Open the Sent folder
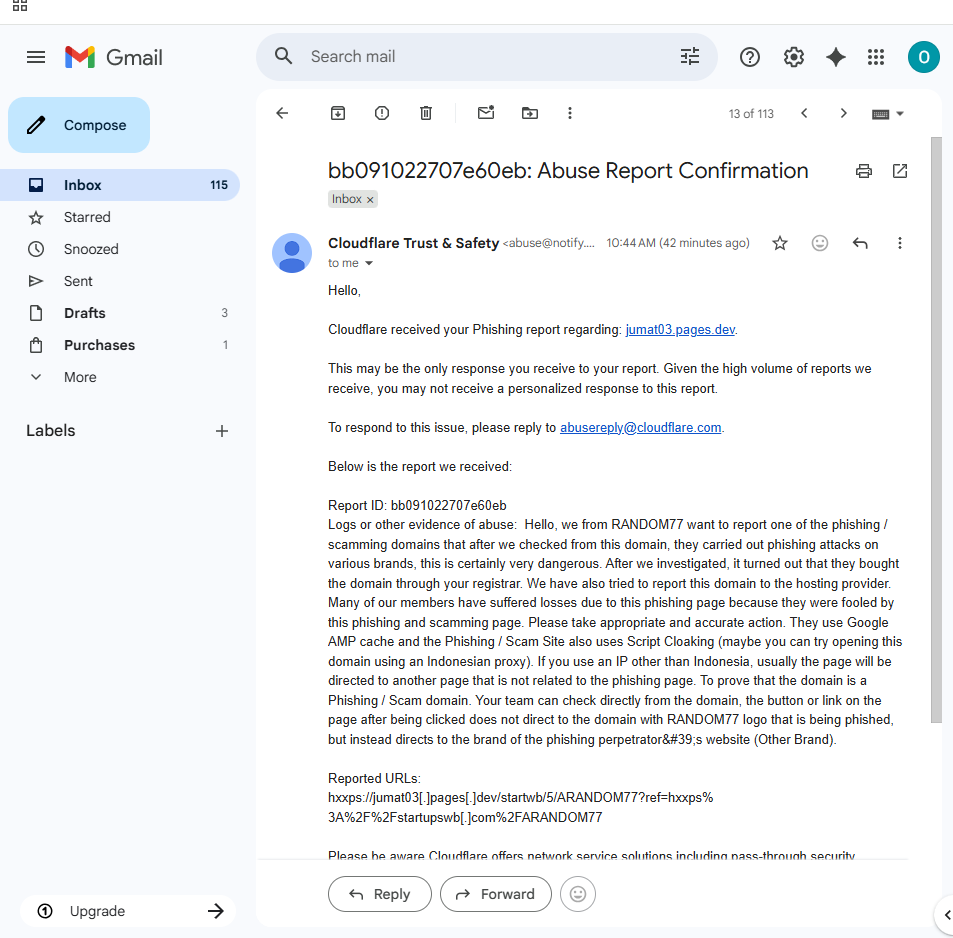Image resolution: width=953 pixels, height=938 pixels. [x=120, y=281]
